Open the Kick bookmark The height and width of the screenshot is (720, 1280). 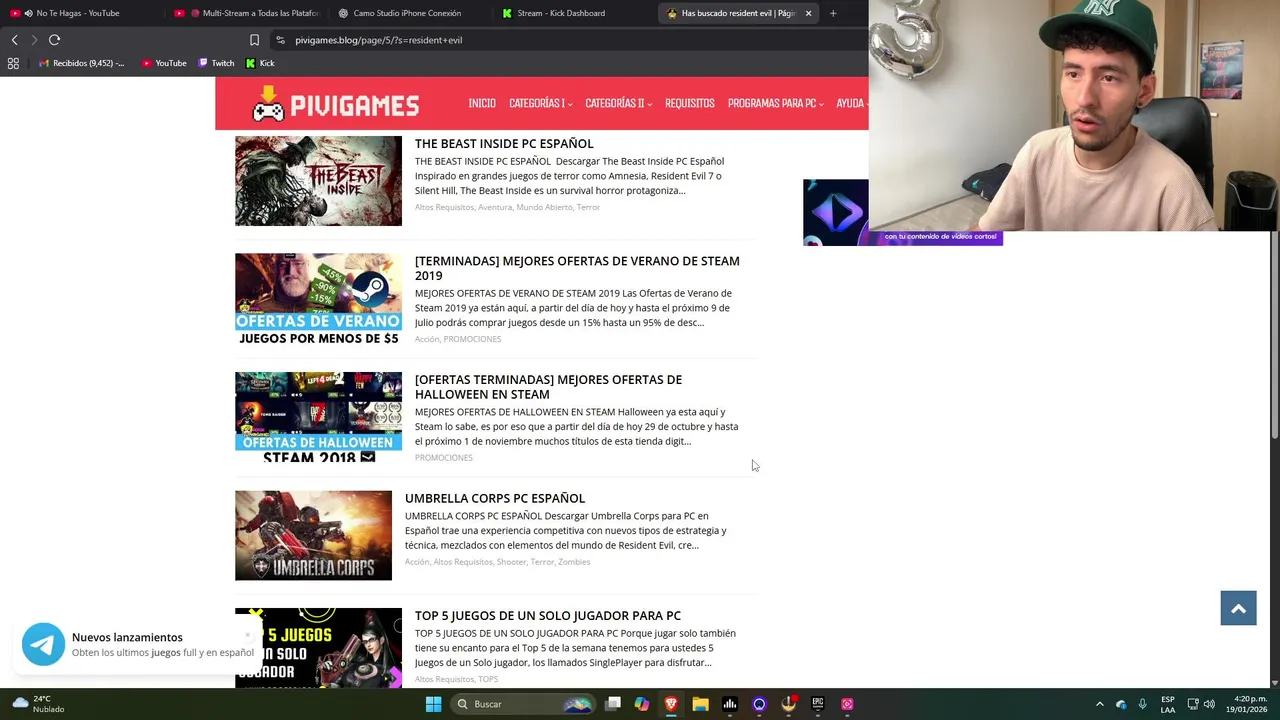click(x=260, y=63)
